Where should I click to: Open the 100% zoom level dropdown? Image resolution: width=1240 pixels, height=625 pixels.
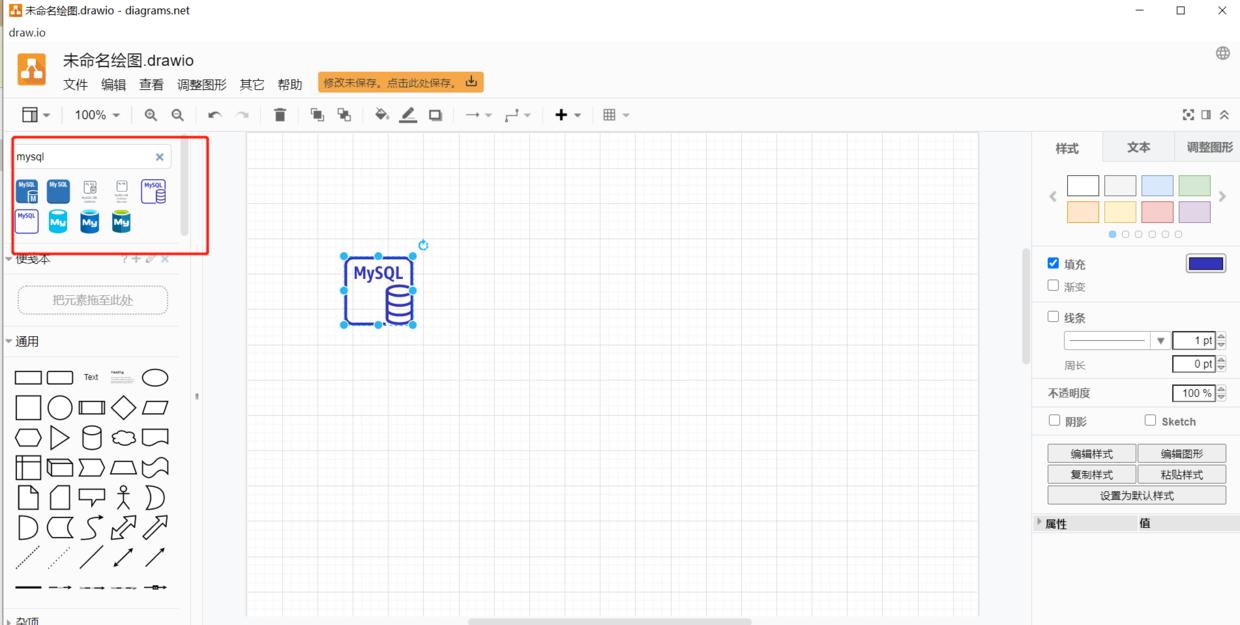pos(97,115)
